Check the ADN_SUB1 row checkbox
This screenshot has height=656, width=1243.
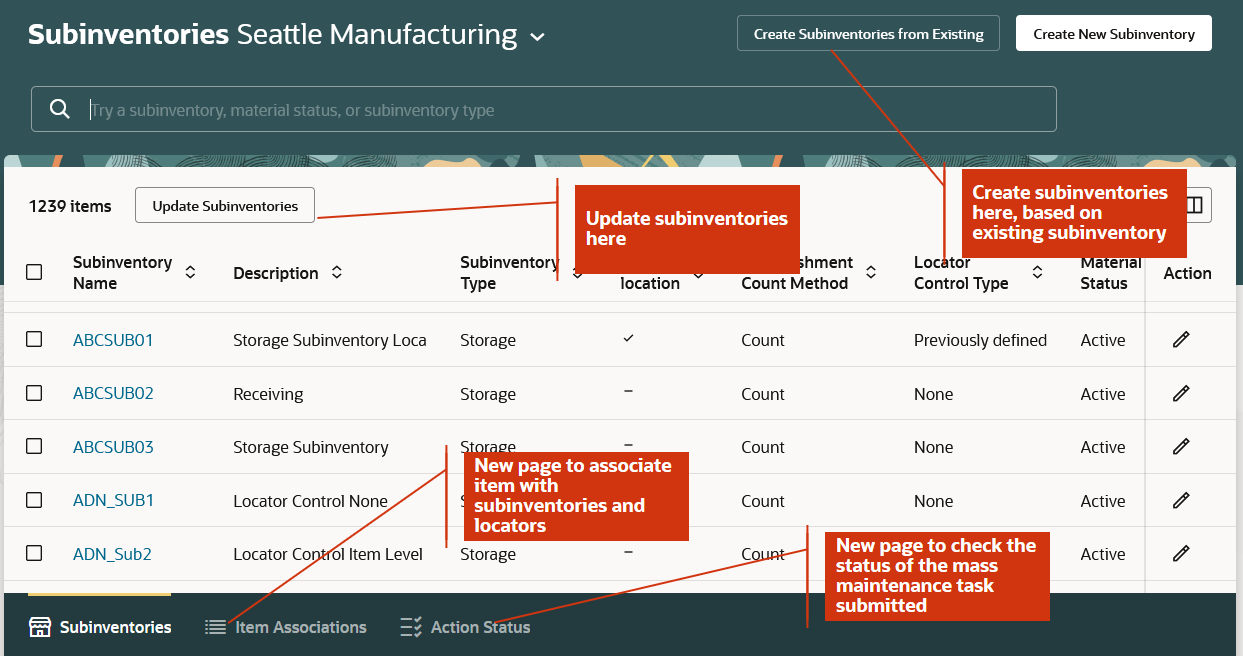point(34,500)
